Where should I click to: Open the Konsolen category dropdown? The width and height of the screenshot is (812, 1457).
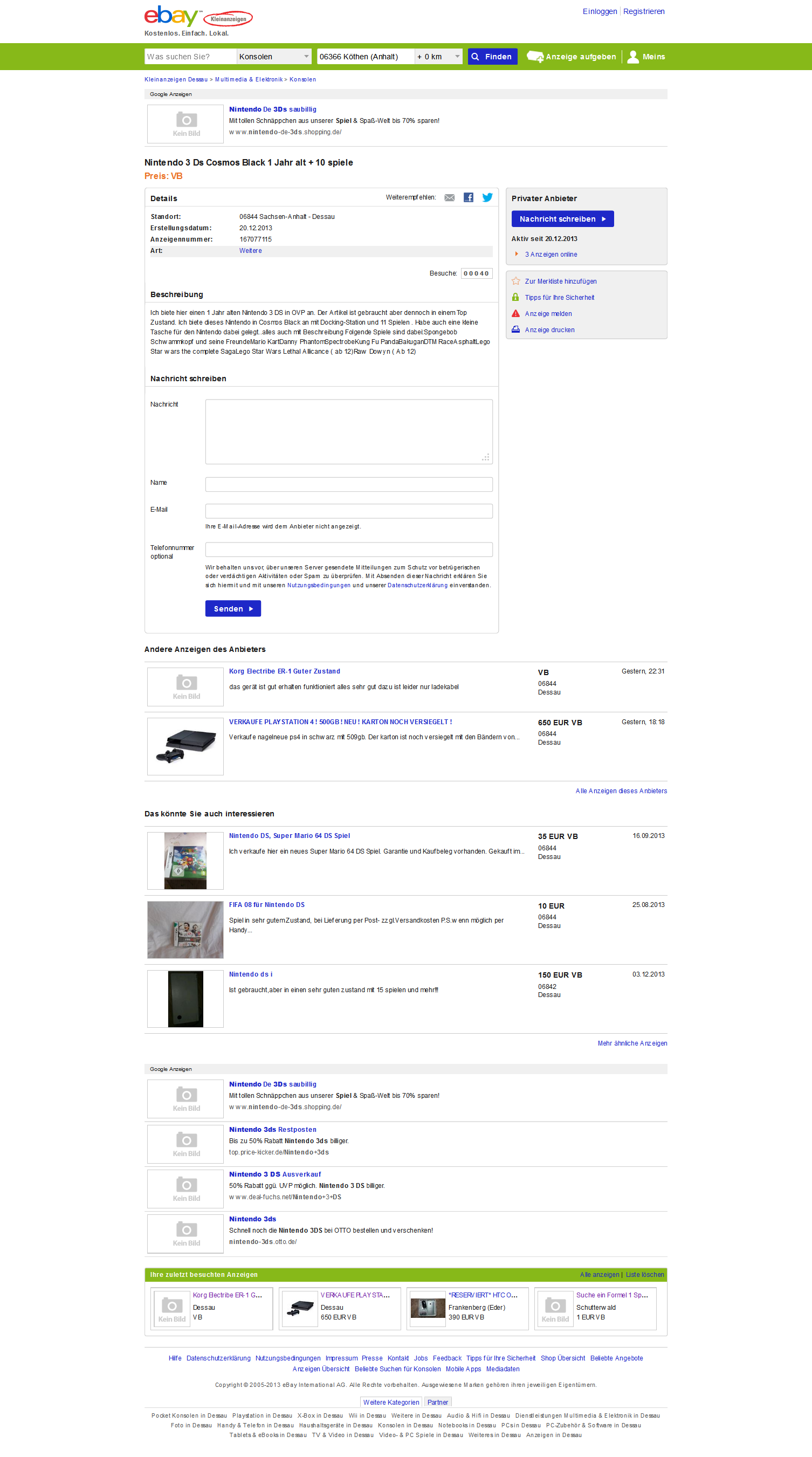[274, 57]
